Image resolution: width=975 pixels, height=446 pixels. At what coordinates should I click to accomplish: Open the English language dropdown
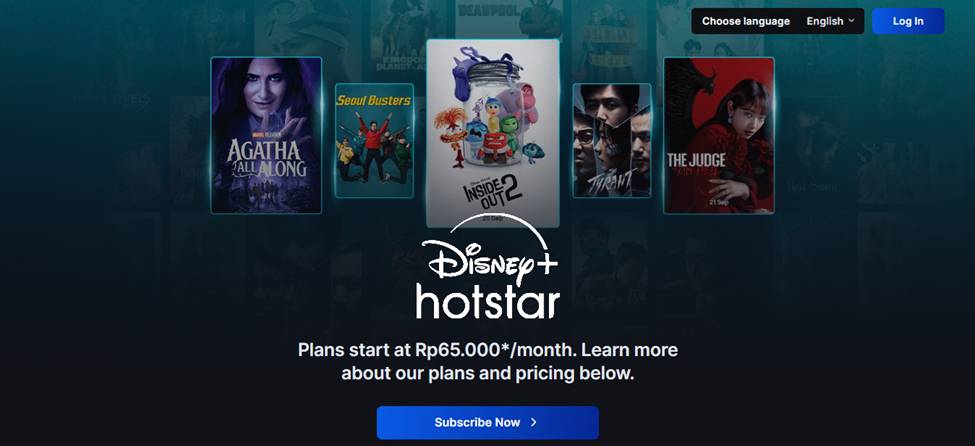[830, 21]
